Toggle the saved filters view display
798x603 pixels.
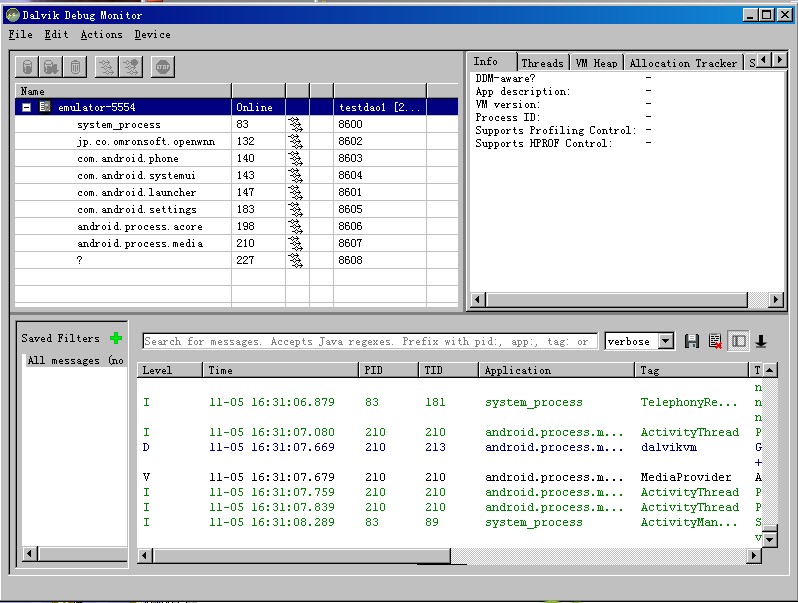pos(738,341)
